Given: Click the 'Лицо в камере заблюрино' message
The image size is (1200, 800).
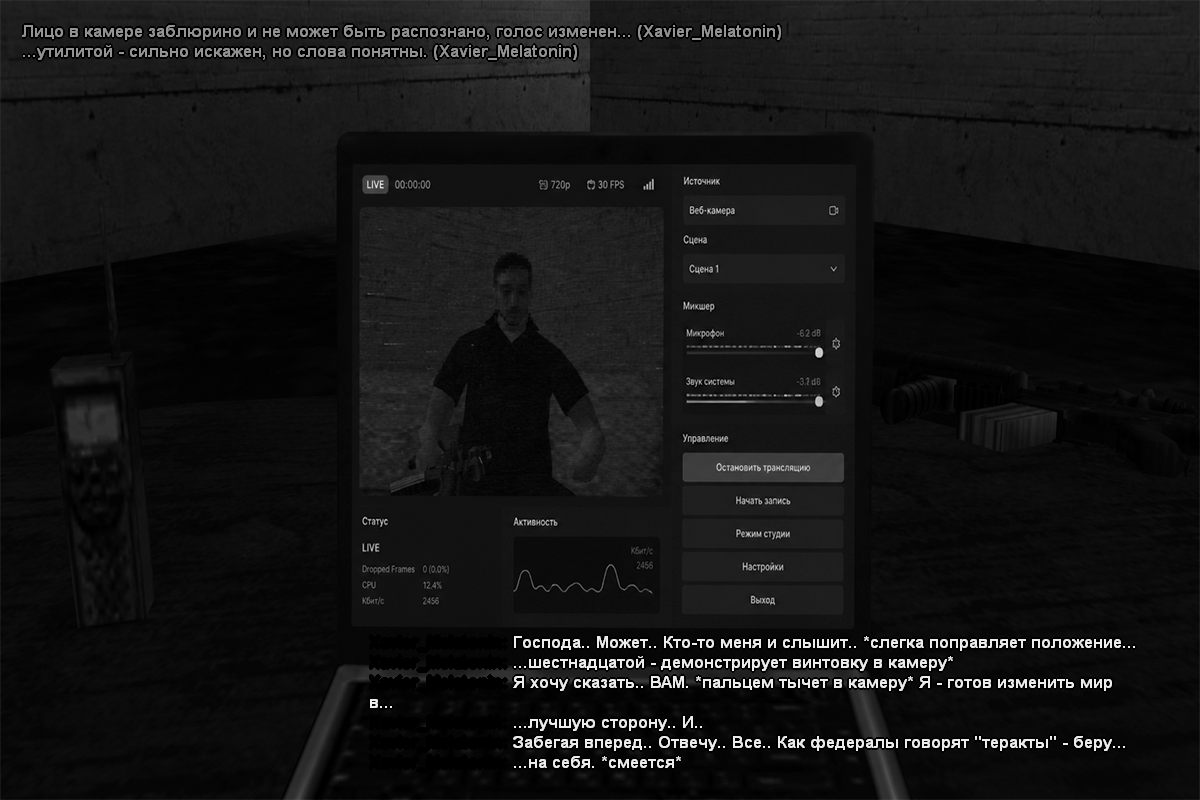Looking at the screenshot, I should tap(401, 32).
